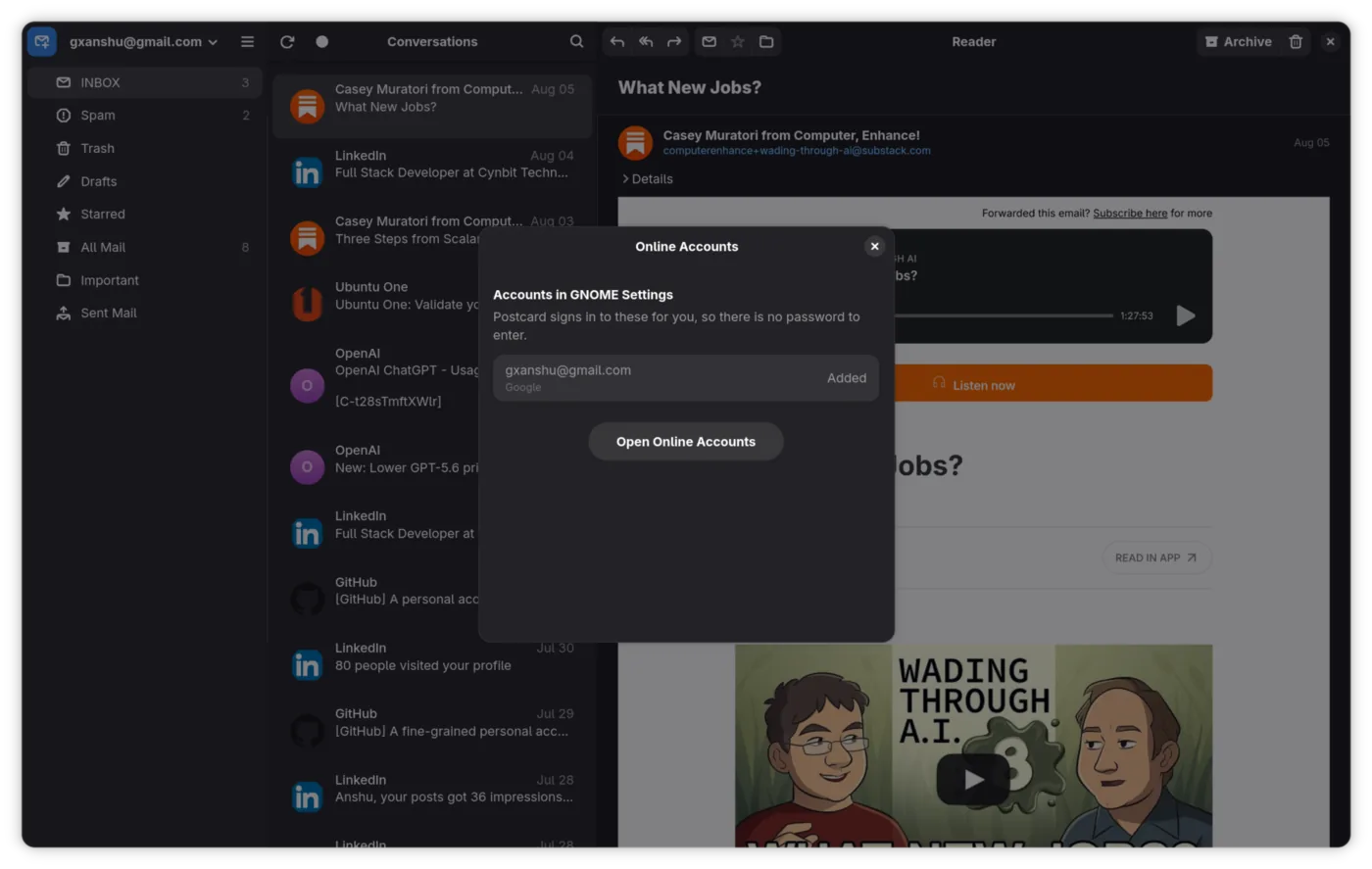The image size is (1372, 869).
Task: Open the Starred folder
Action: (x=145, y=214)
